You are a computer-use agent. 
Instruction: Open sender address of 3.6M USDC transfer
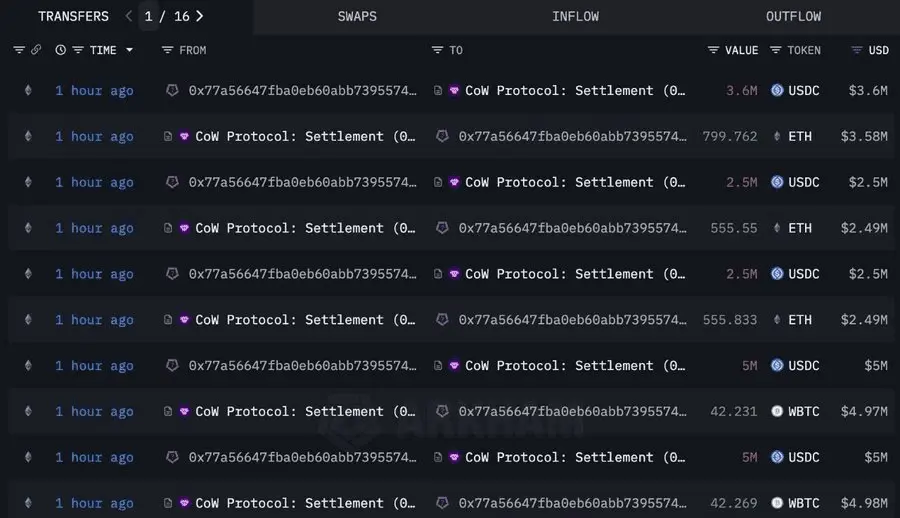[302, 90]
